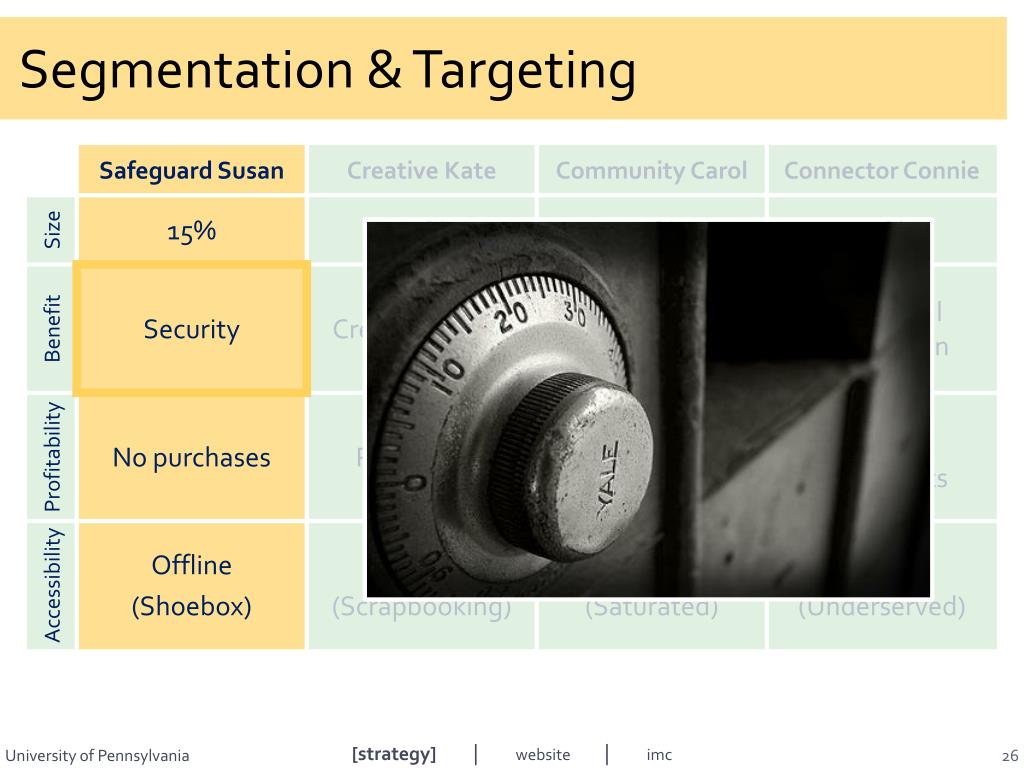Select the 'Creative Kate' column header
The height and width of the screenshot is (768, 1024).
pos(421,170)
